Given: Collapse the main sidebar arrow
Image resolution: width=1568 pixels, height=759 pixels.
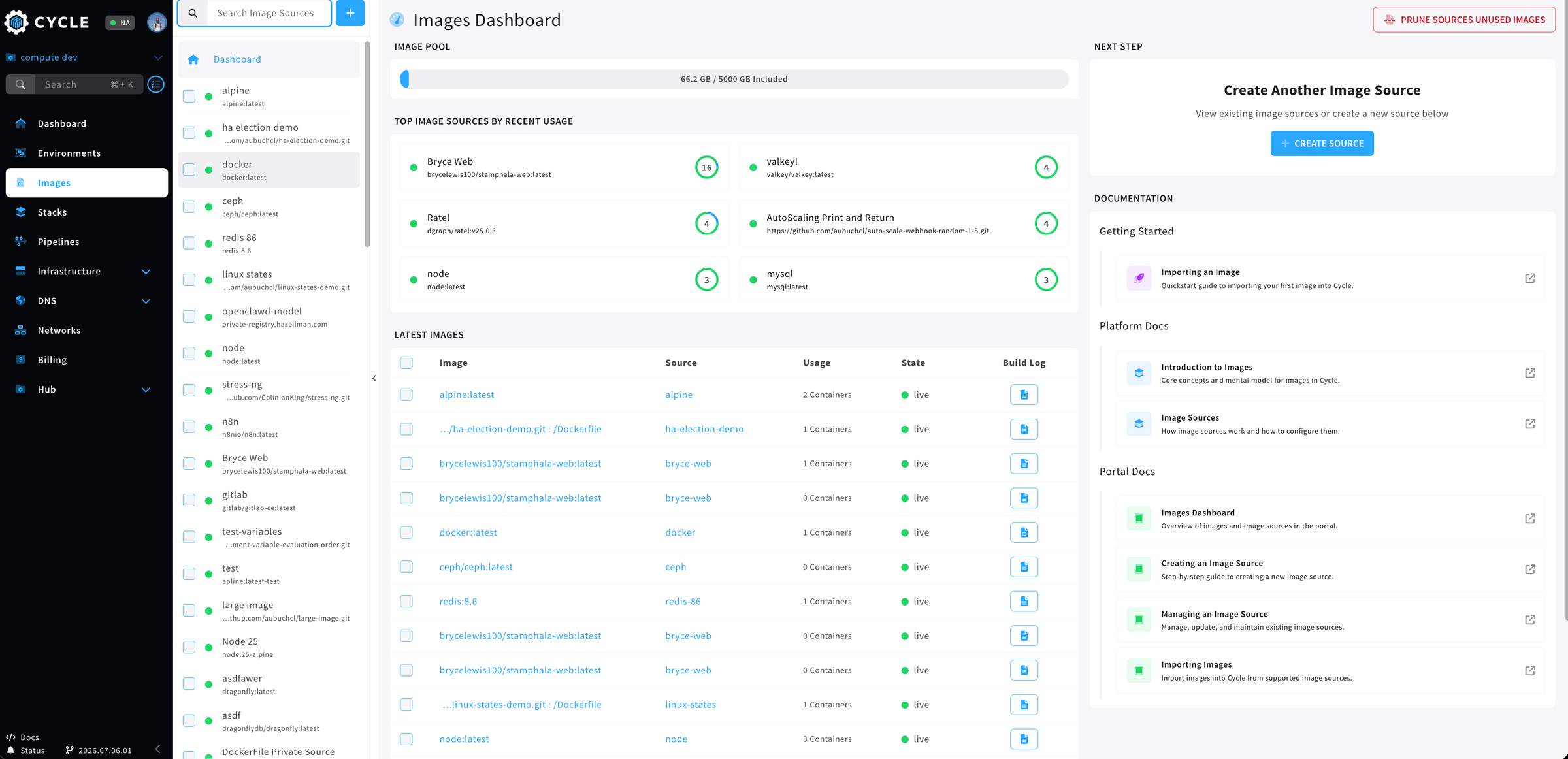Looking at the screenshot, I should coord(157,749).
